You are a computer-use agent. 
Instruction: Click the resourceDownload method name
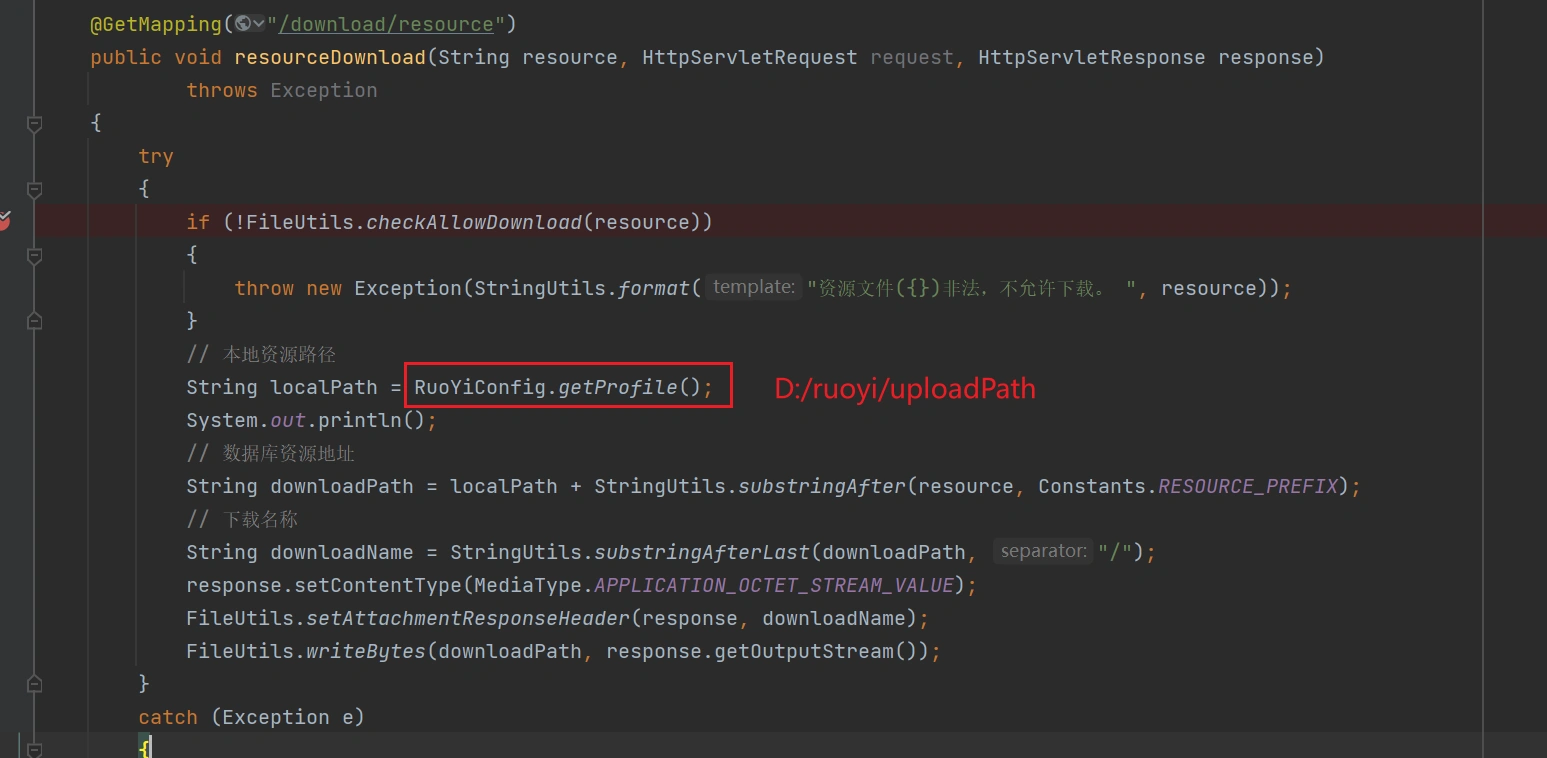[330, 57]
